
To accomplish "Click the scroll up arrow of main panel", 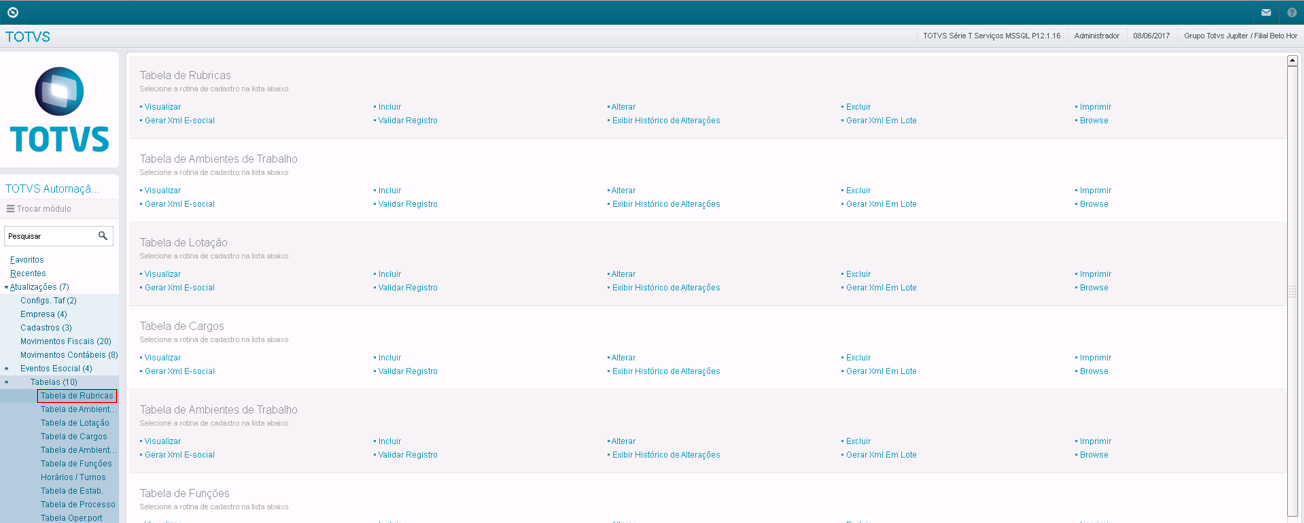I will (x=1292, y=61).
